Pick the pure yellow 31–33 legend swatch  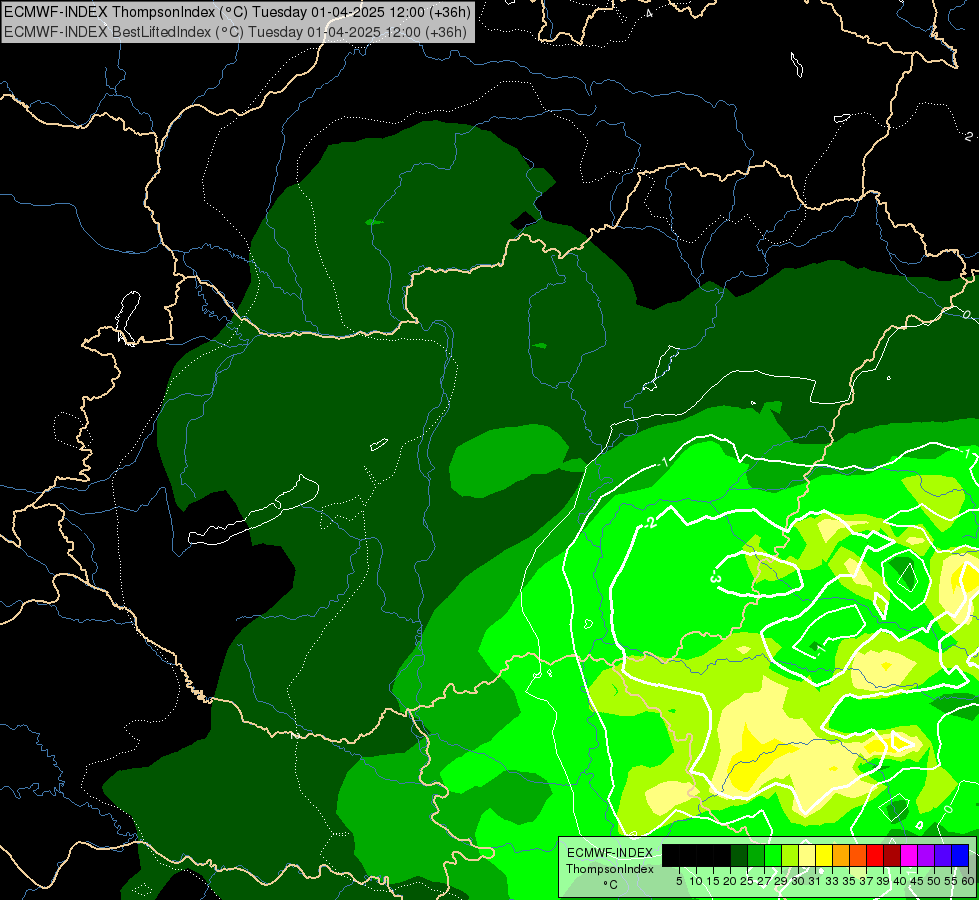coord(824,855)
